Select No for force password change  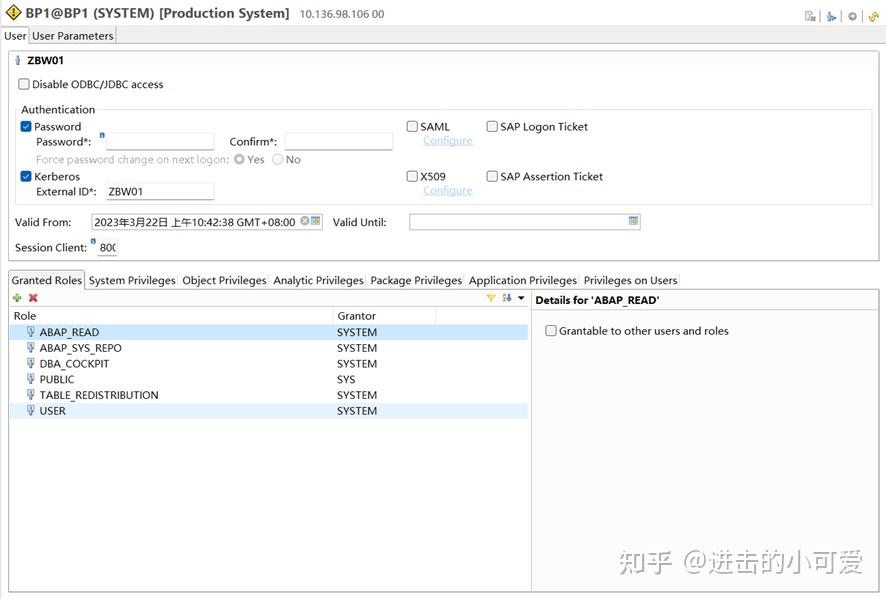coord(277,159)
